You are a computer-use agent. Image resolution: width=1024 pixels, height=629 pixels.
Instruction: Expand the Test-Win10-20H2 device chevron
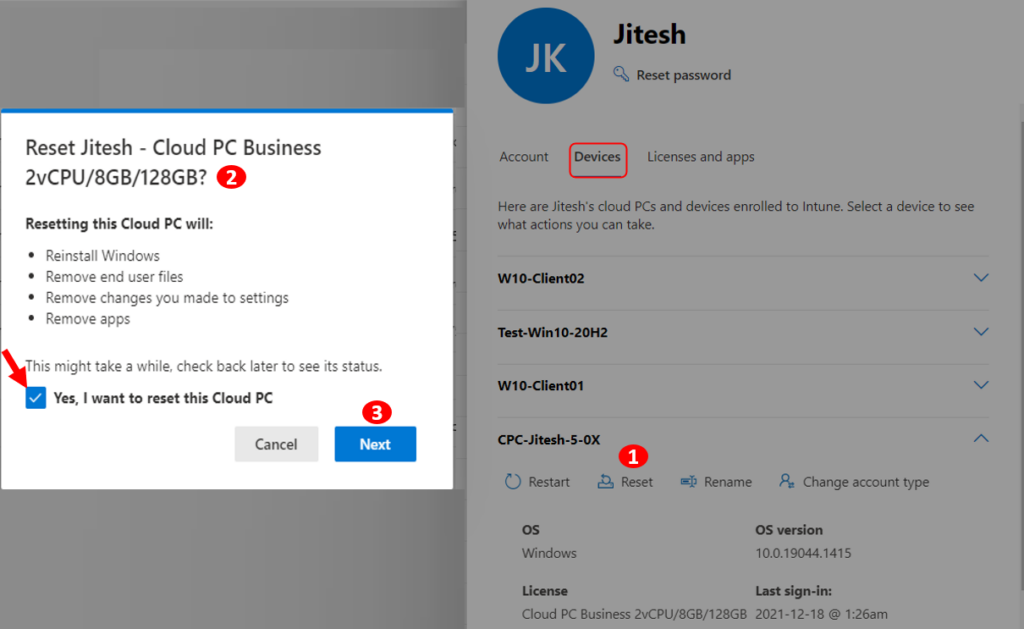click(x=981, y=332)
